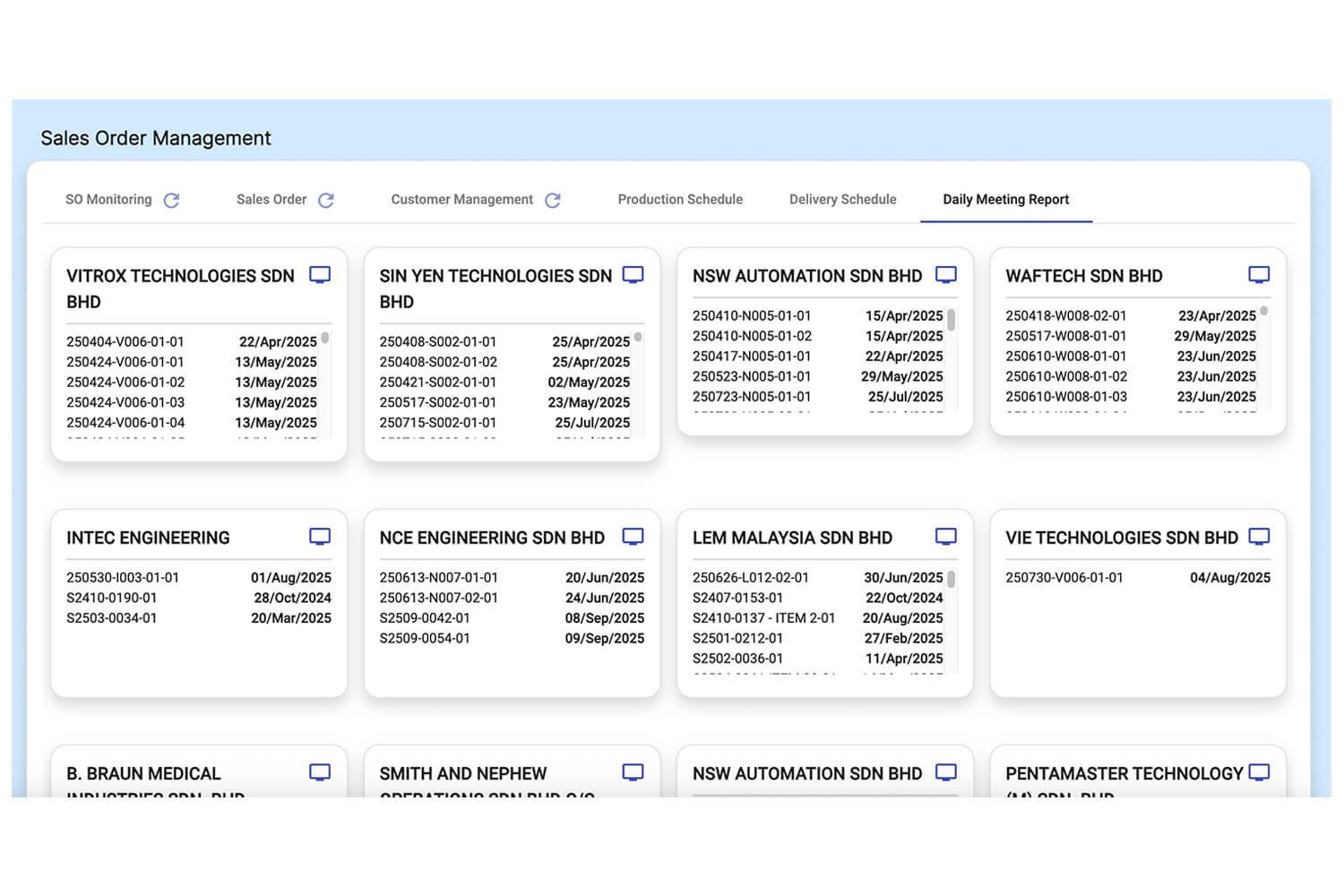
Task: Open monitor icon on VIE Technologies card
Action: [1259, 537]
